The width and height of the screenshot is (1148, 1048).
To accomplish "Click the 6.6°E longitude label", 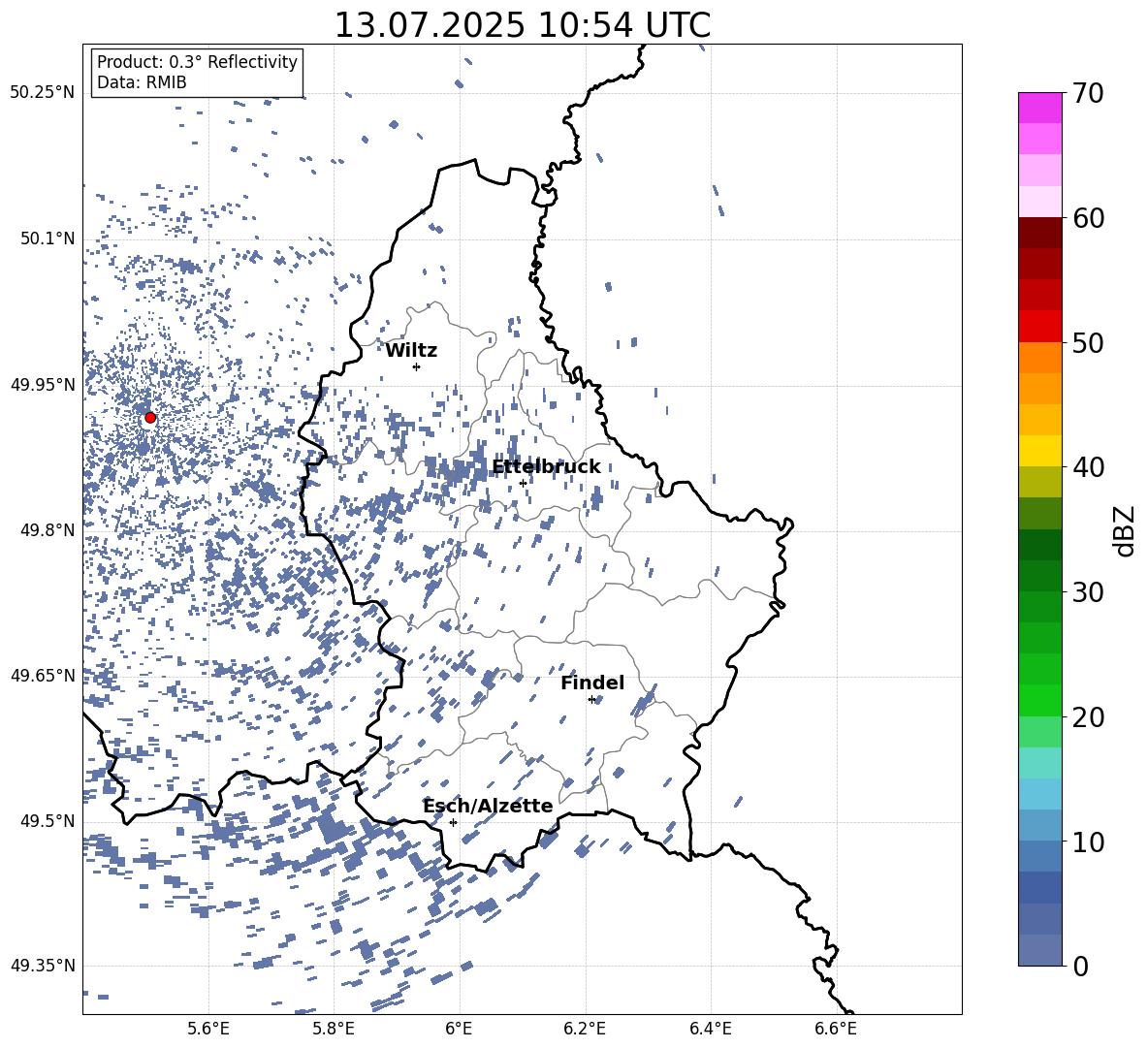I will coord(836,1029).
